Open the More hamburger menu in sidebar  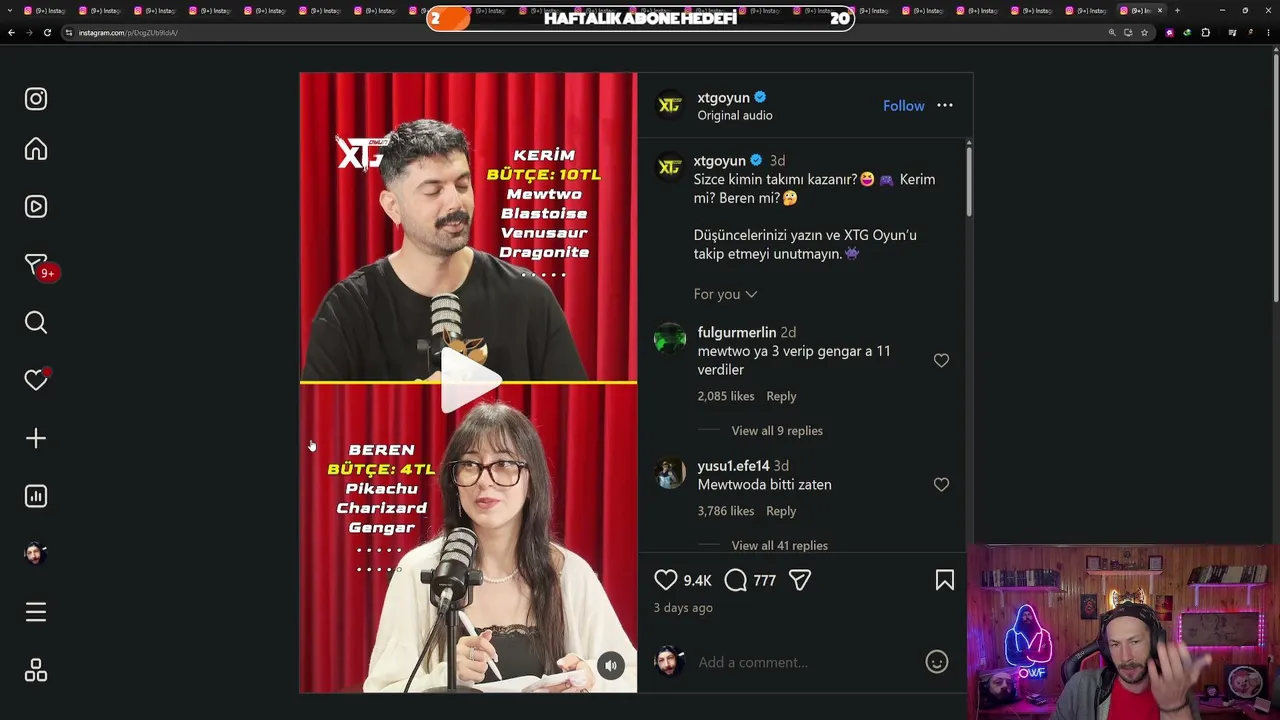click(x=36, y=612)
